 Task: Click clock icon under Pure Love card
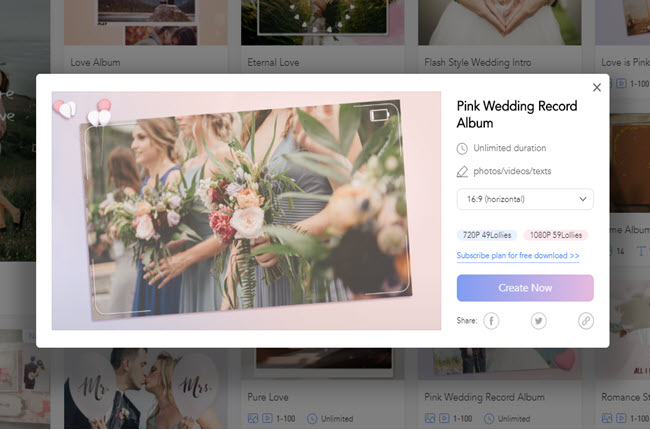click(312, 418)
